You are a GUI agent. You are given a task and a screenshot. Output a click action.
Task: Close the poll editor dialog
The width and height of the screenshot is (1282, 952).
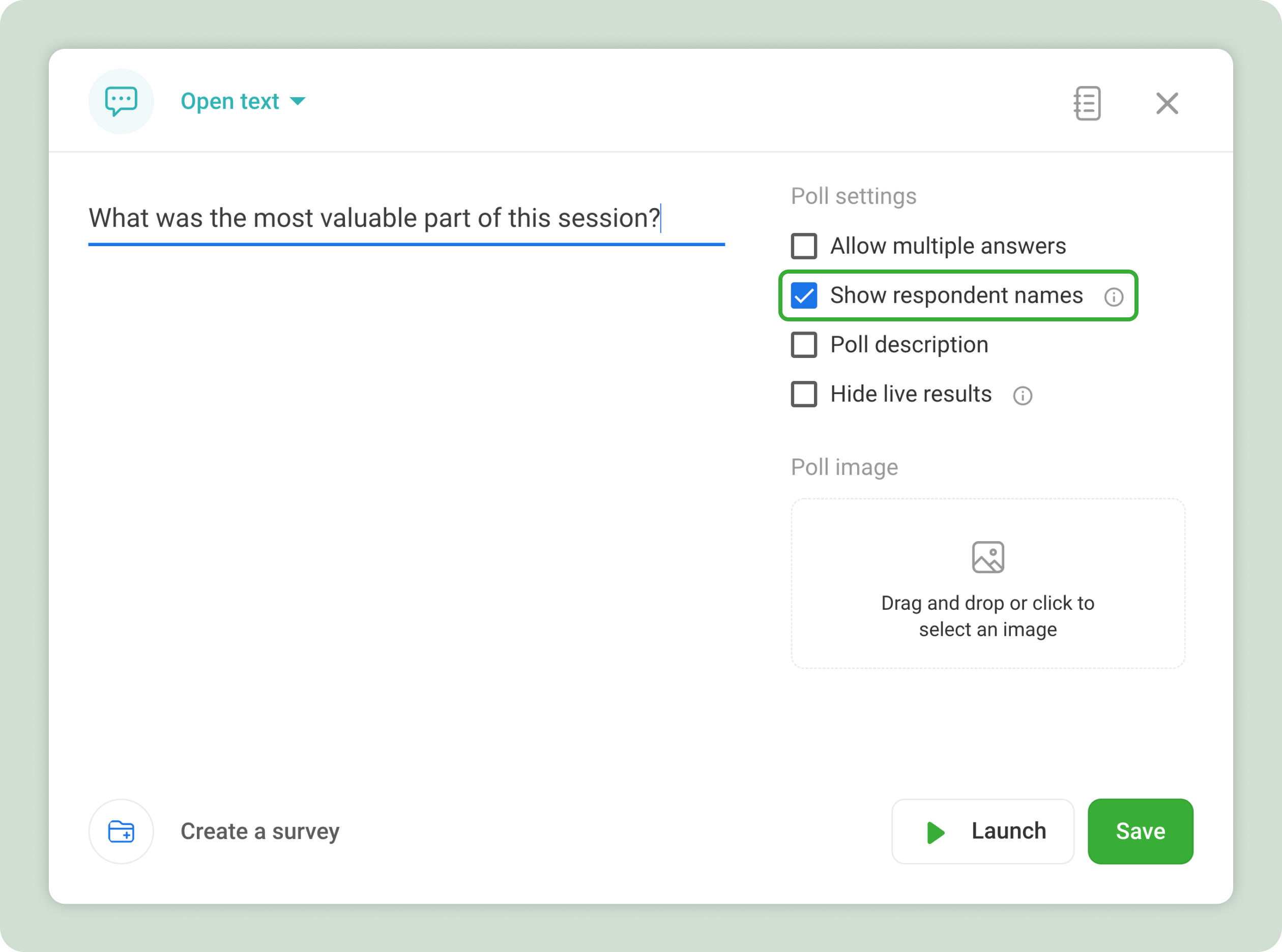[1167, 103]
